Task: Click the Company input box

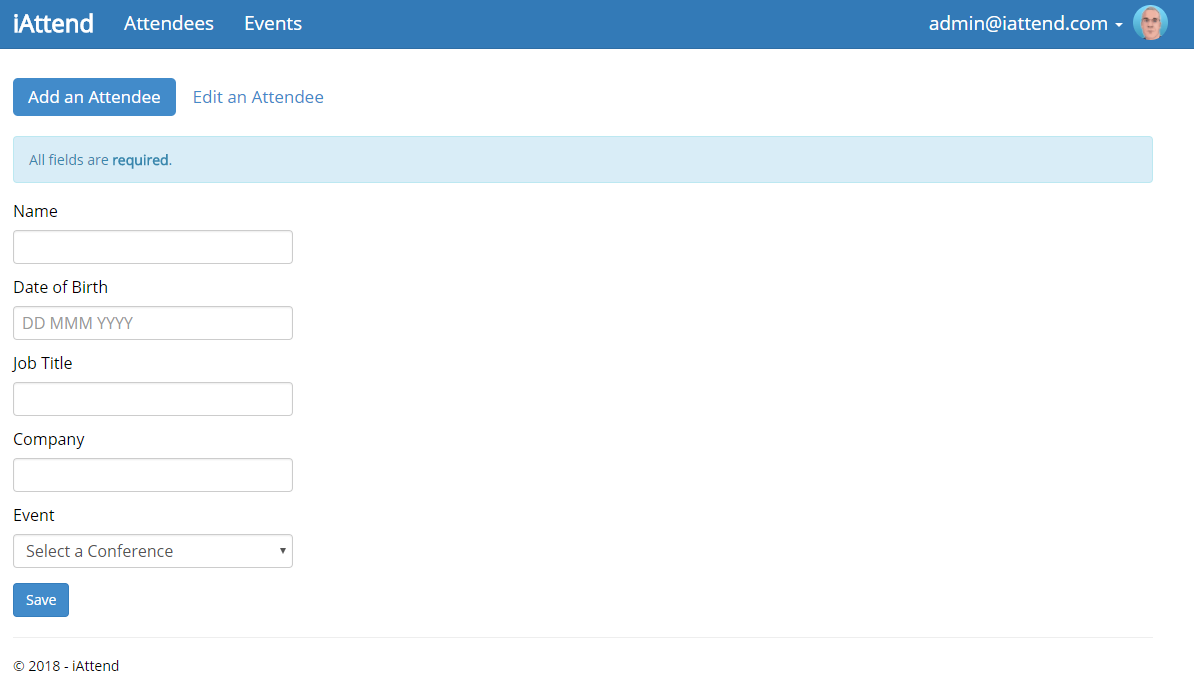Action: 152,474
